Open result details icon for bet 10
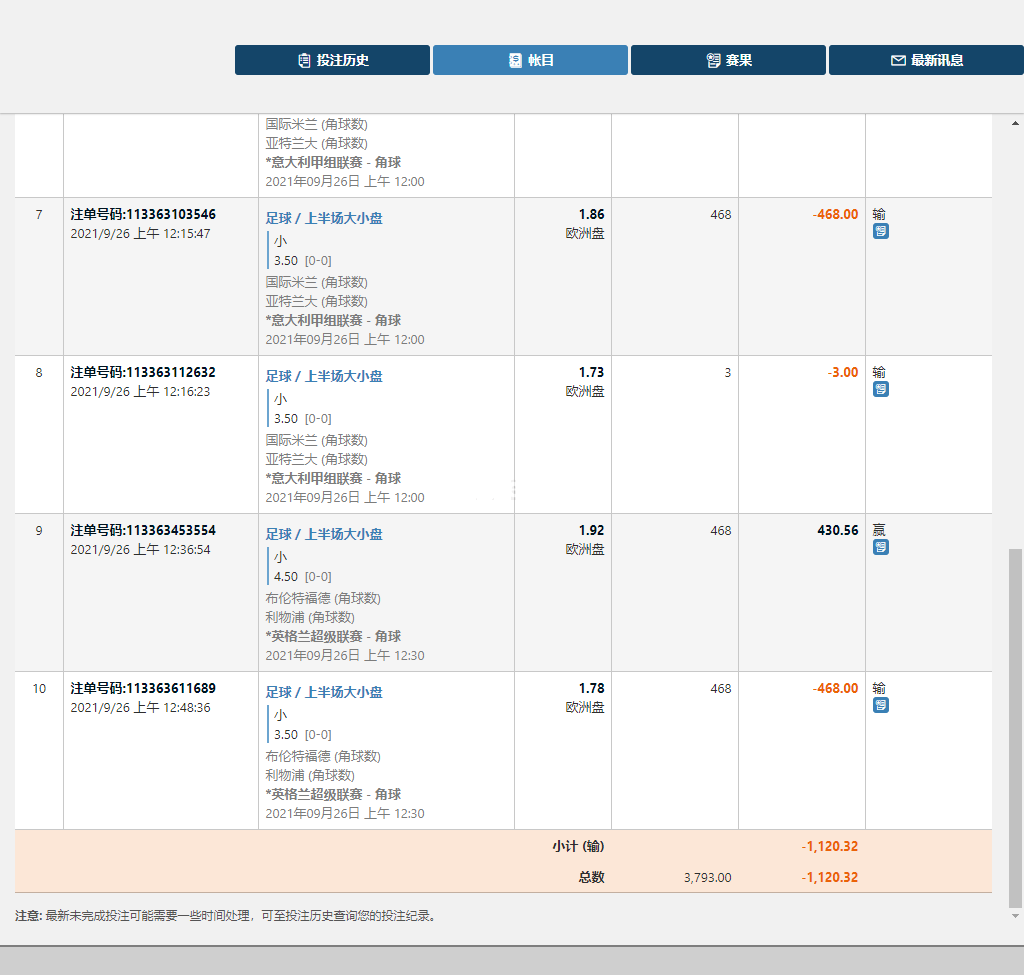1024x975 pixels. coord(880,706)
